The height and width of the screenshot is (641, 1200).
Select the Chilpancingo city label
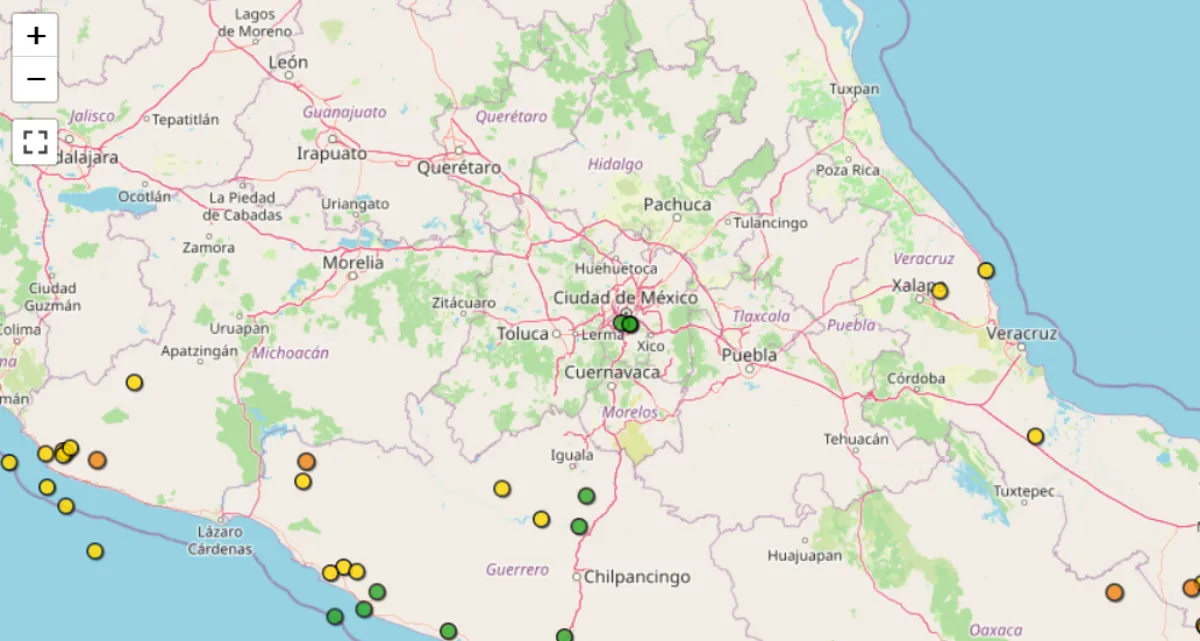(637, 577)
